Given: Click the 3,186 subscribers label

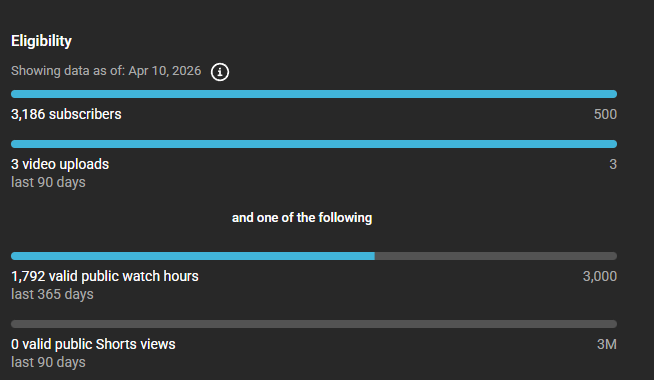Looking at the screenshot, I should point(66,114).
